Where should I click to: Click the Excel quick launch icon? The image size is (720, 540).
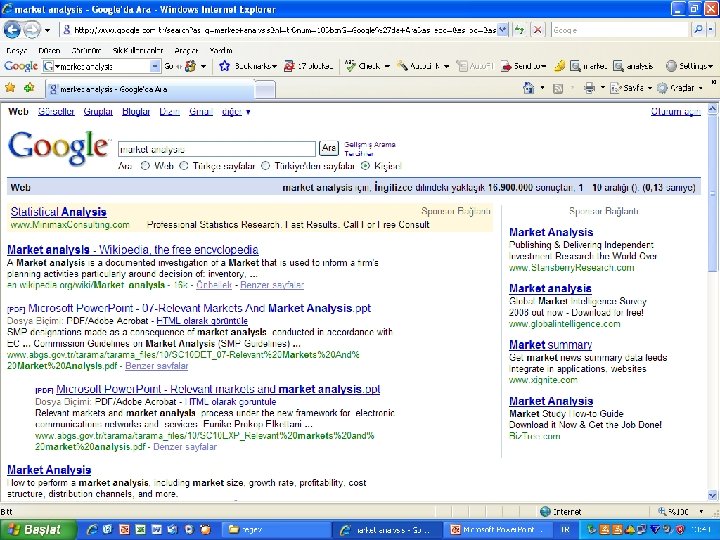[140, 530]
